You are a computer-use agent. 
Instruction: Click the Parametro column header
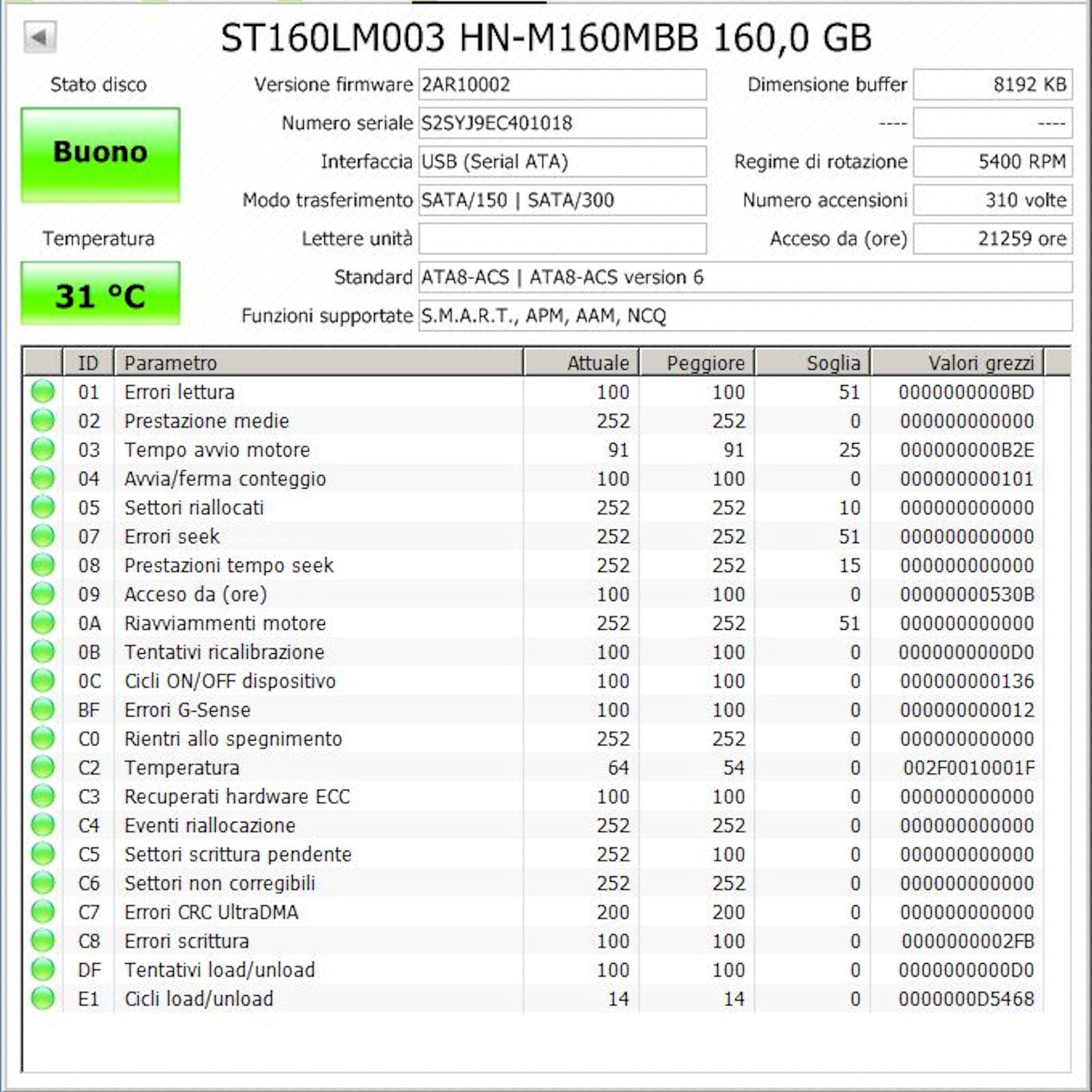coord(318,362)
